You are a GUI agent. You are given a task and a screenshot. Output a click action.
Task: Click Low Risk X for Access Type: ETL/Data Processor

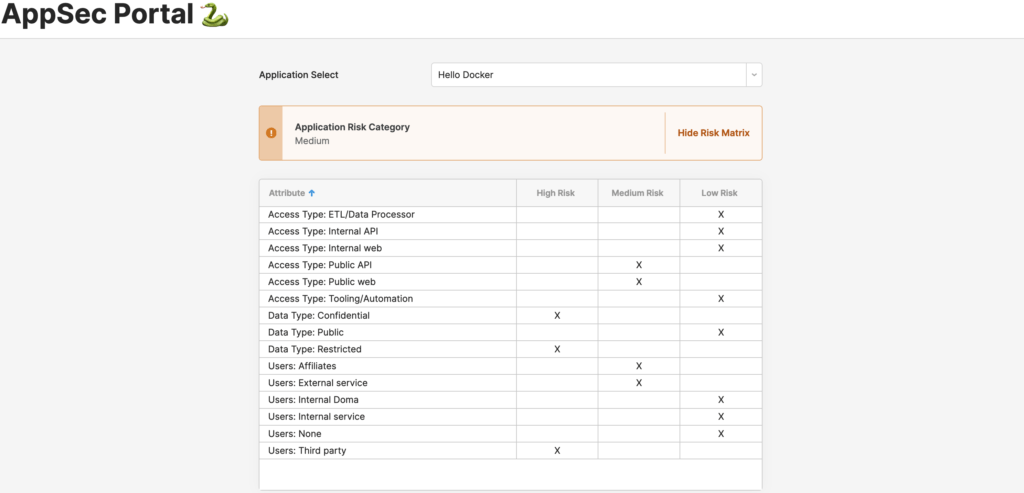(721, 214)
